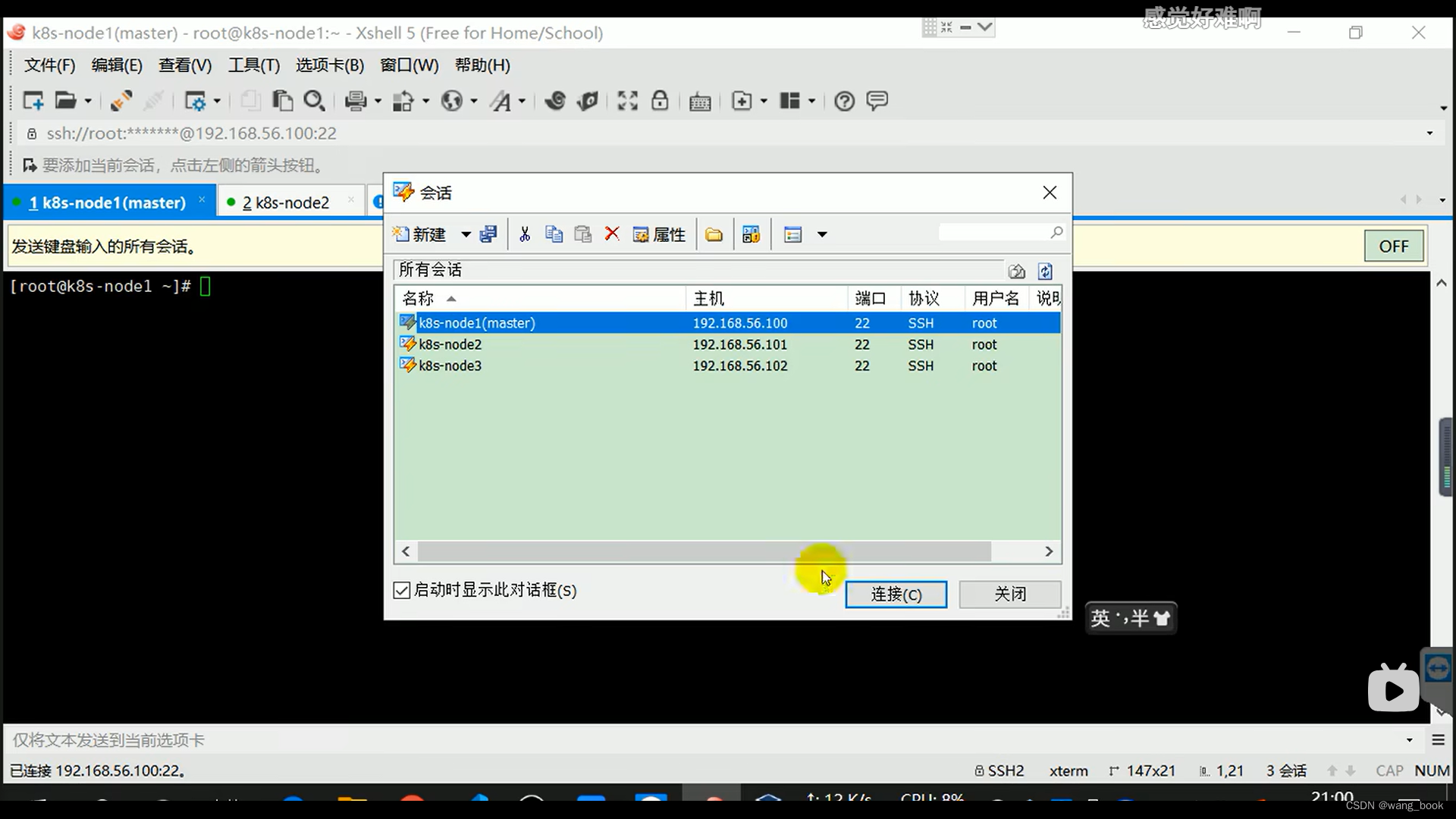
Task: Open the View (V) menu
Action: click(185, 65)
